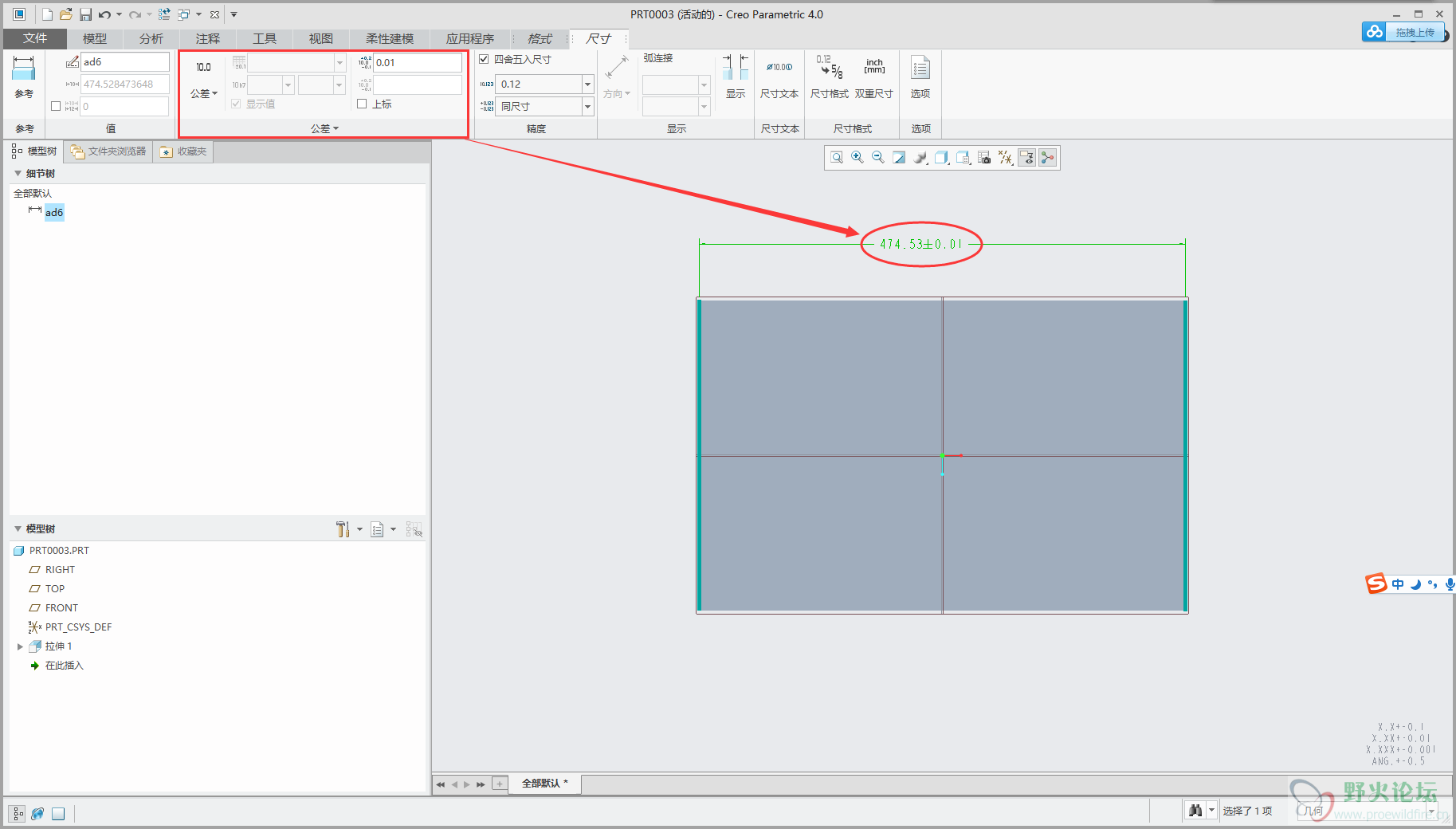Viewport: 1456px width, 829px height.
Task: Open the Undo history dropdown arrow
Action: coord(119,14)
